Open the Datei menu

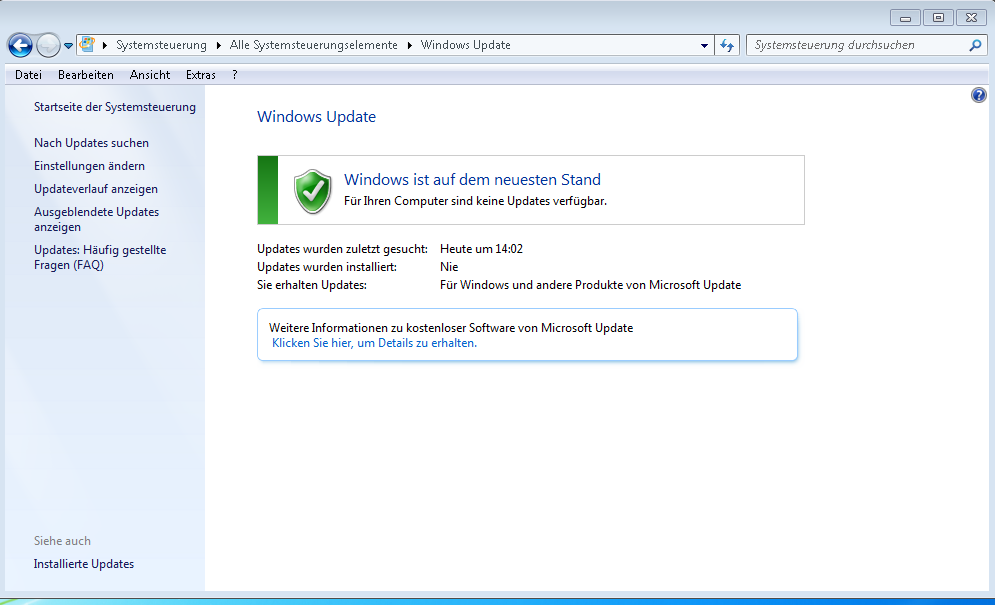click(29, 75)
